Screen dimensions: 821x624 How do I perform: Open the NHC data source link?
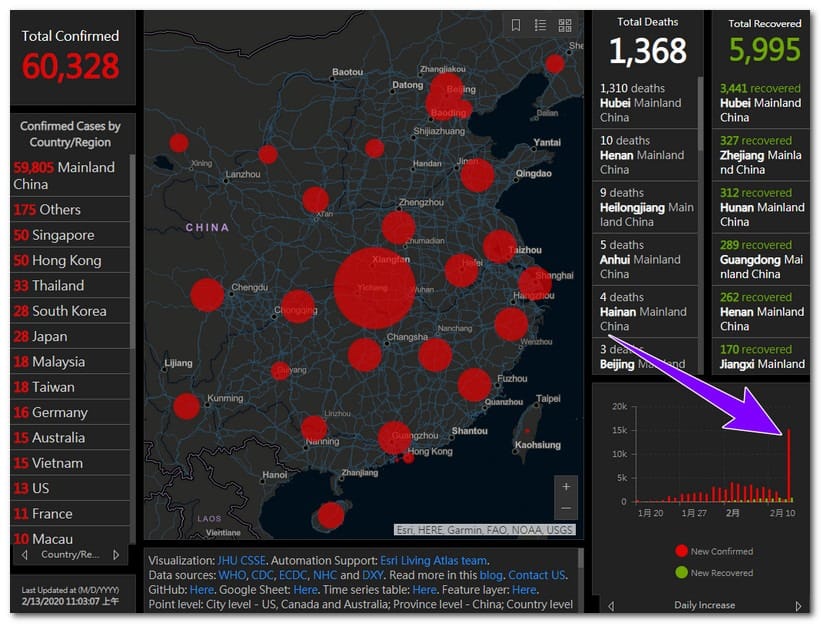pyautogui.click(x=325, y=575)
